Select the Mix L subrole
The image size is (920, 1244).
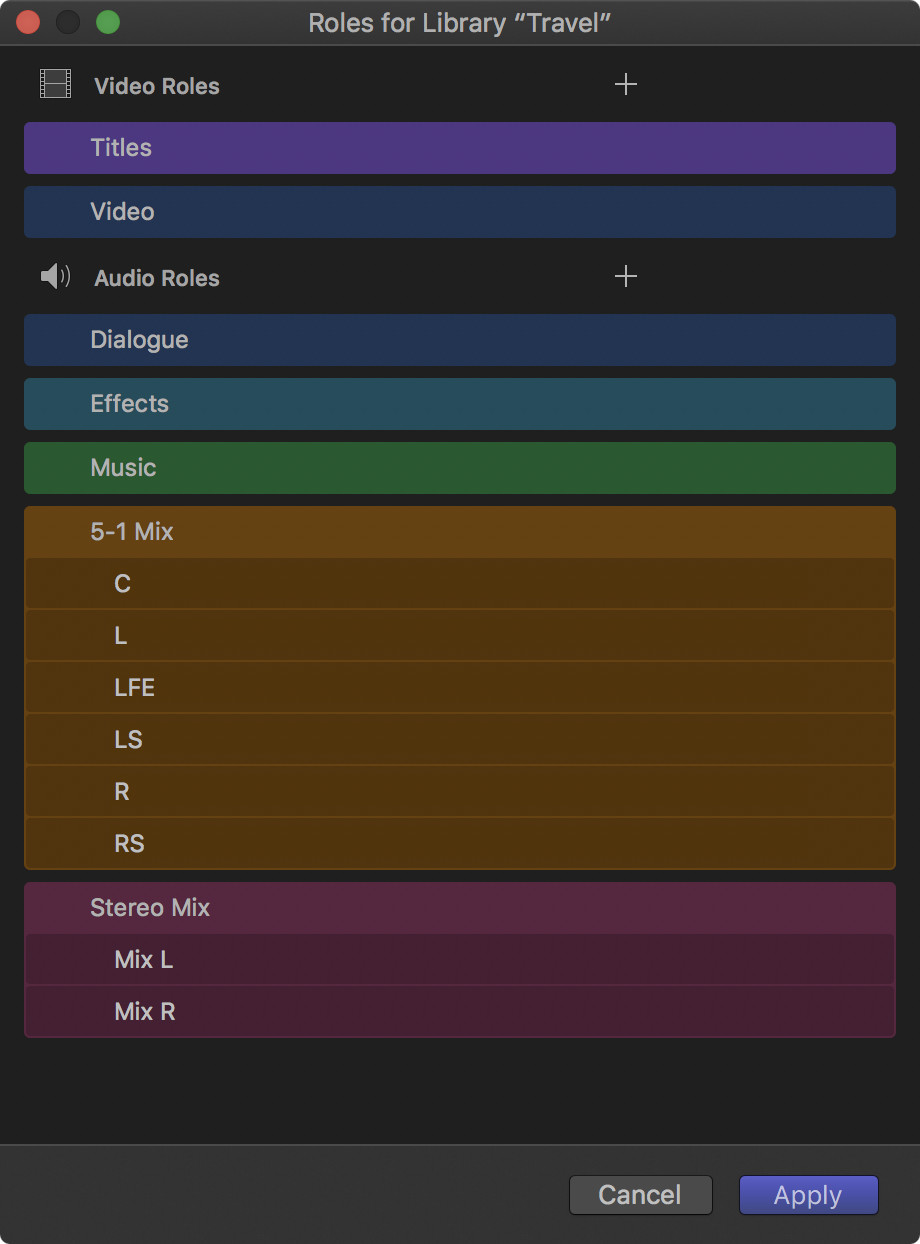[x=460, y=959]
